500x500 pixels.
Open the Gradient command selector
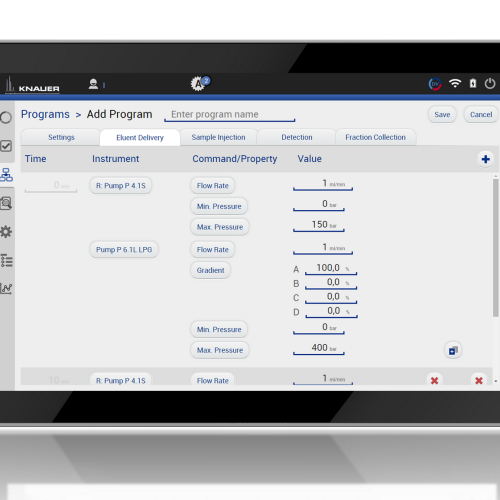point(210,270)
